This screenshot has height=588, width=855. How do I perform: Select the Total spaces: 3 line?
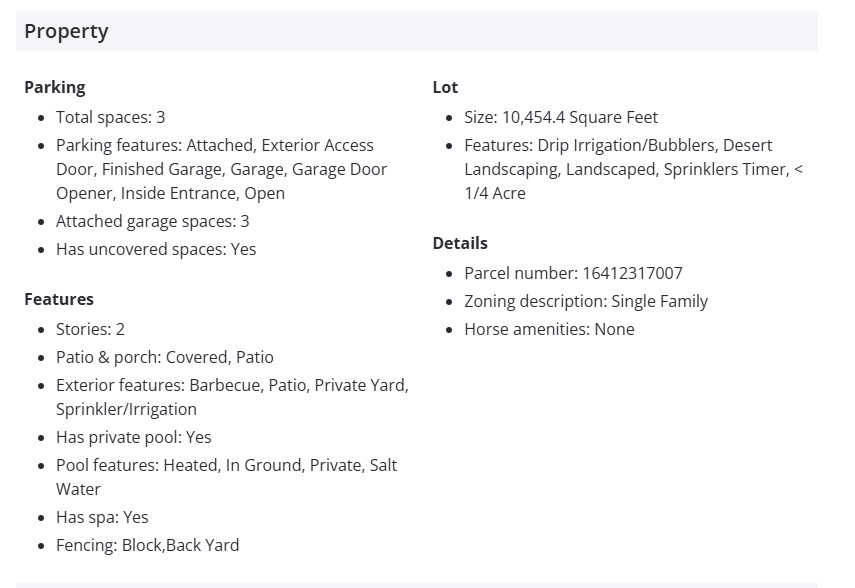click(x=110, y=117)
